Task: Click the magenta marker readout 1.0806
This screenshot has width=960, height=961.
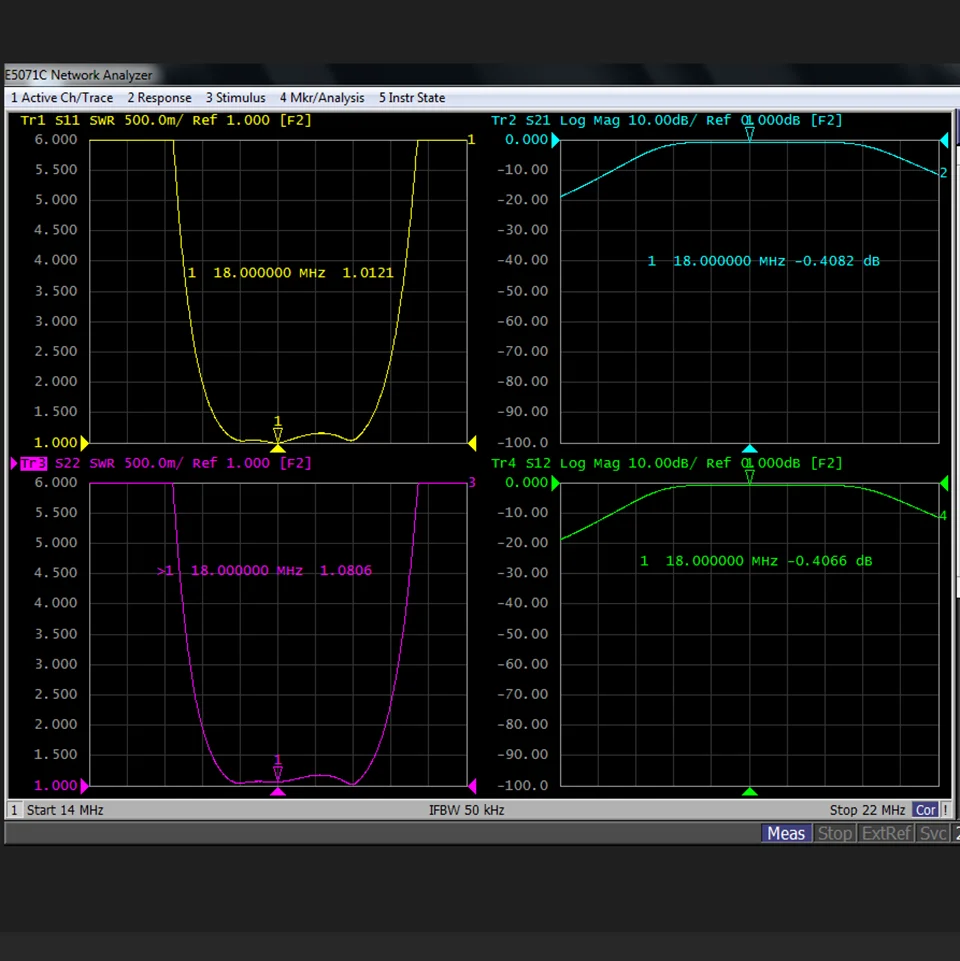Action: (x=346, y=571)
